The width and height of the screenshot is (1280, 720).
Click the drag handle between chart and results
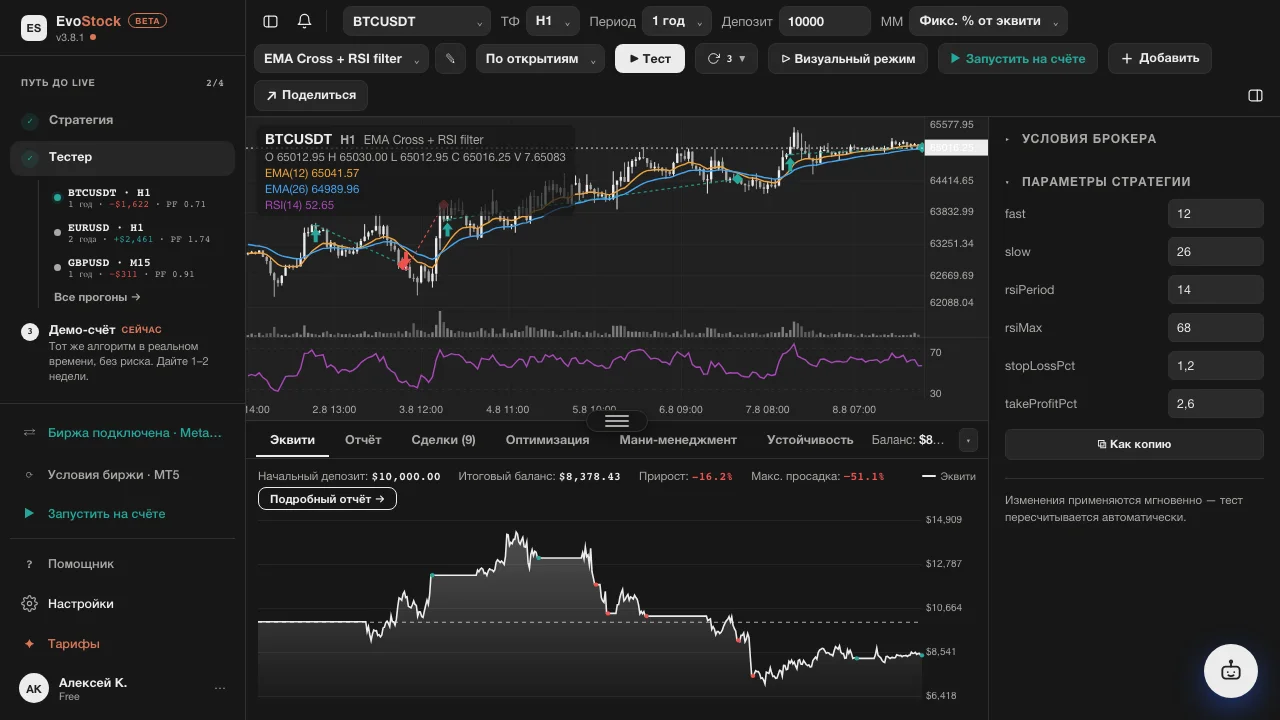(617, 420)
